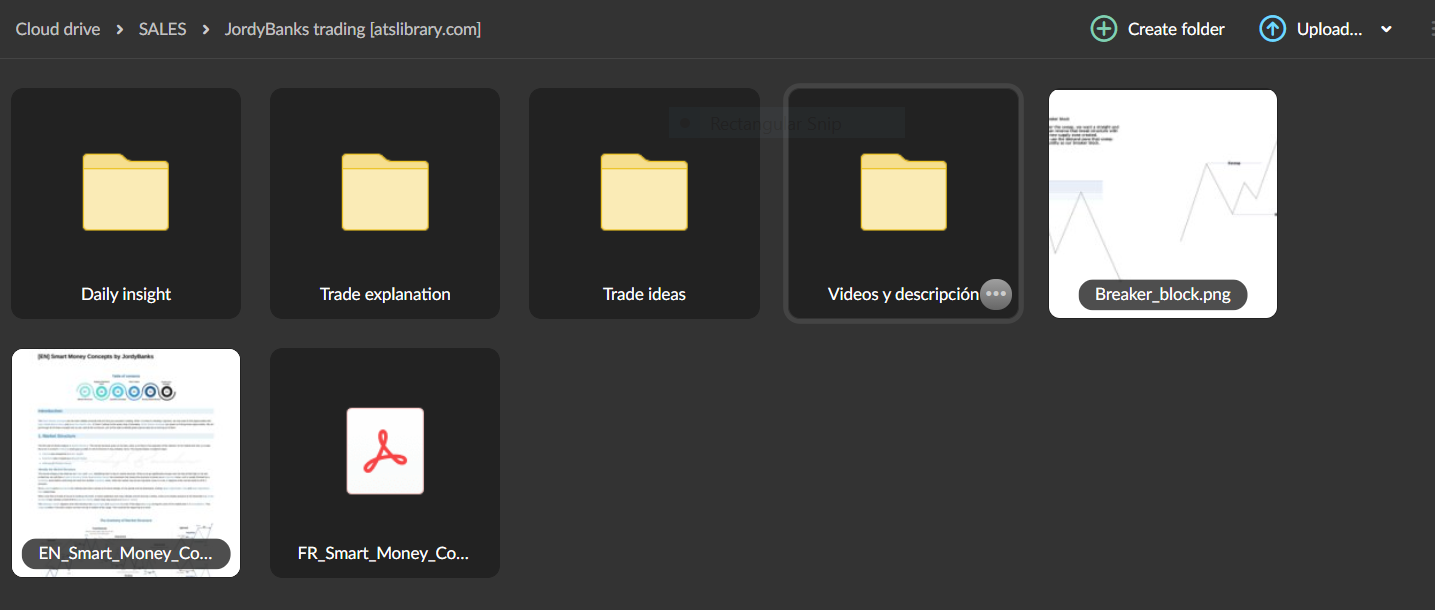Navigate to Cloud drive in the breadcrumb
The image size is (1435, 610).
pos(57,29)
